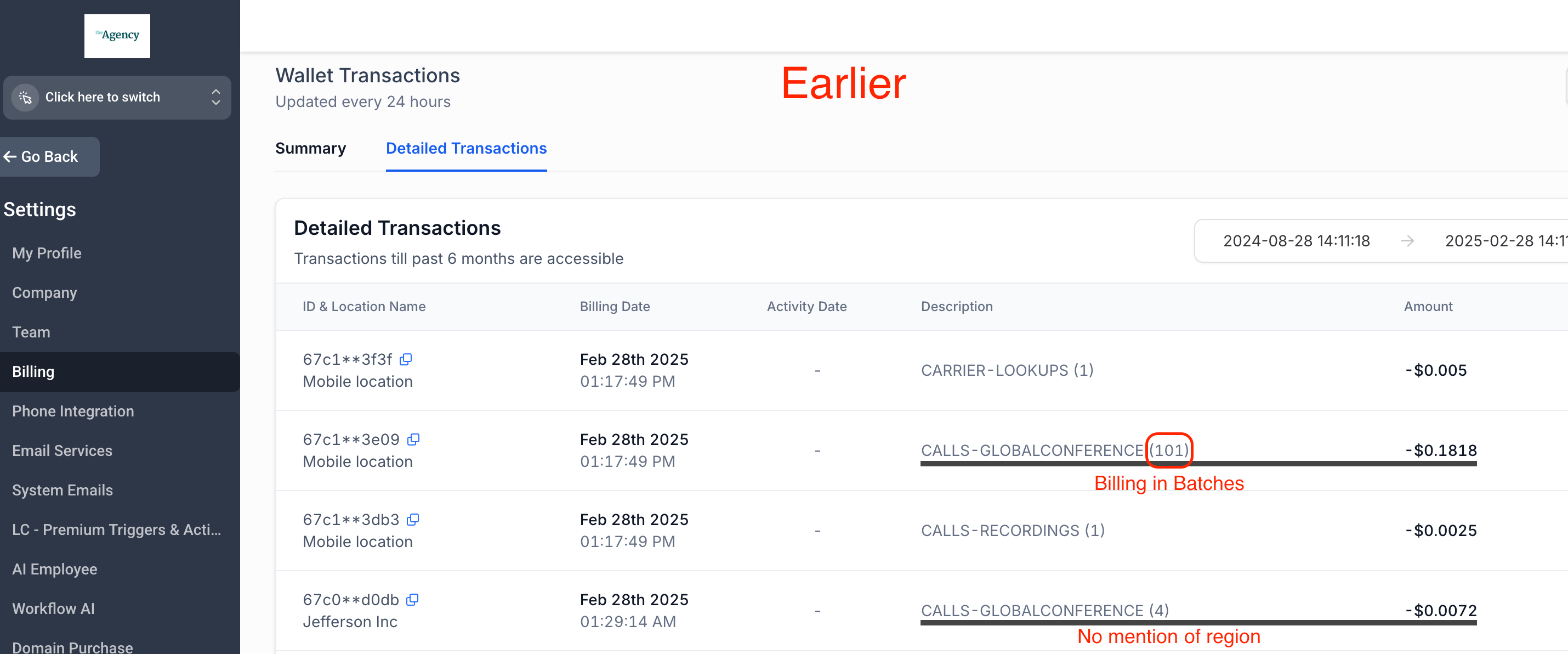Copy transaction ID 67c0**d0db
The width and height of the screenshot is (1568, 654).
412,600
